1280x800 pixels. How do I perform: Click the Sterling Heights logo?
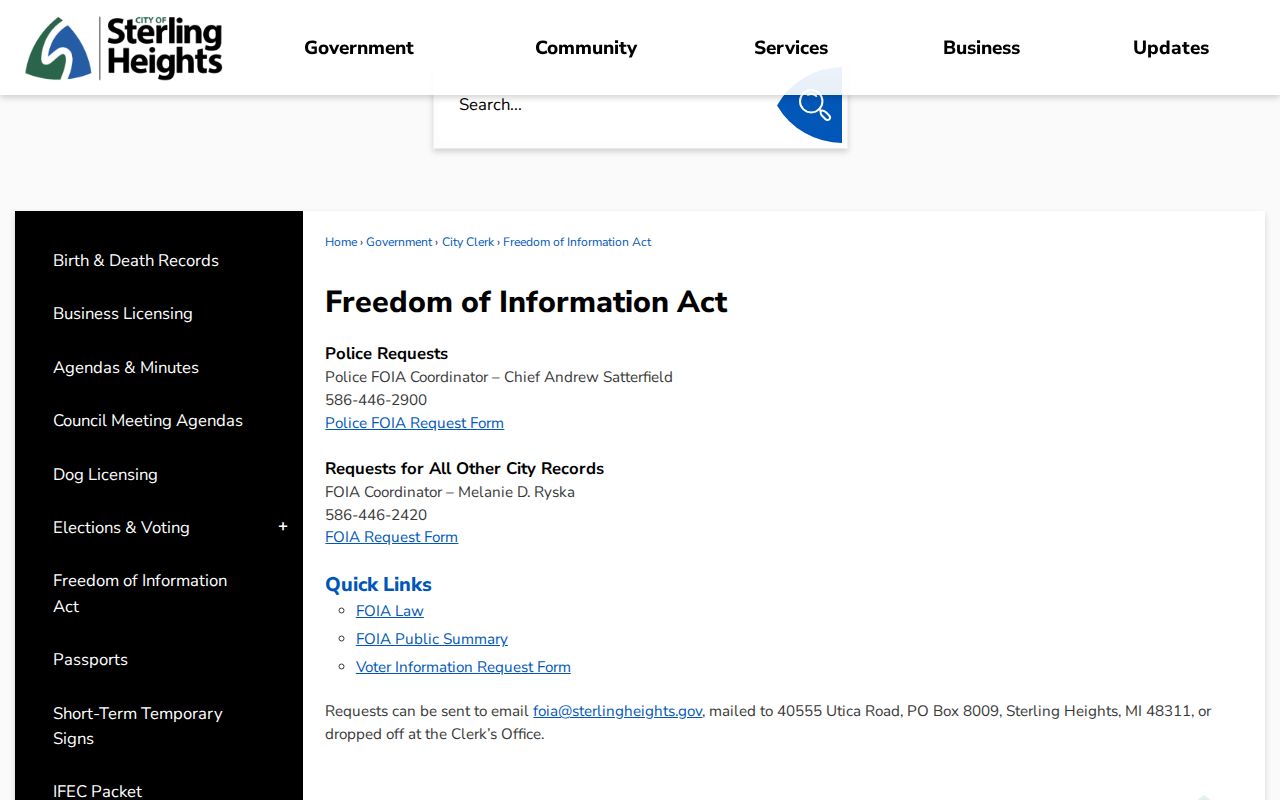coord(124,48)
